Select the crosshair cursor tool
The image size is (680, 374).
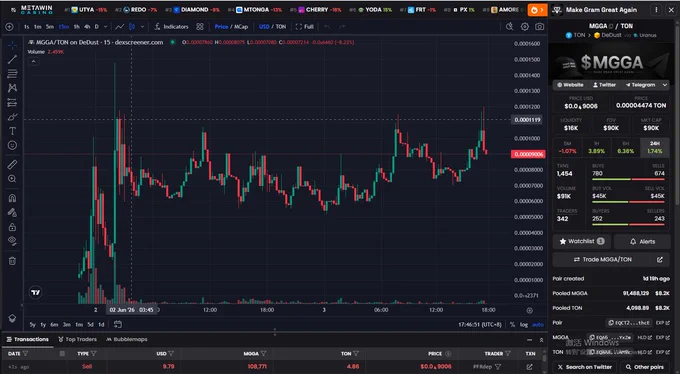tap(12, 45)
